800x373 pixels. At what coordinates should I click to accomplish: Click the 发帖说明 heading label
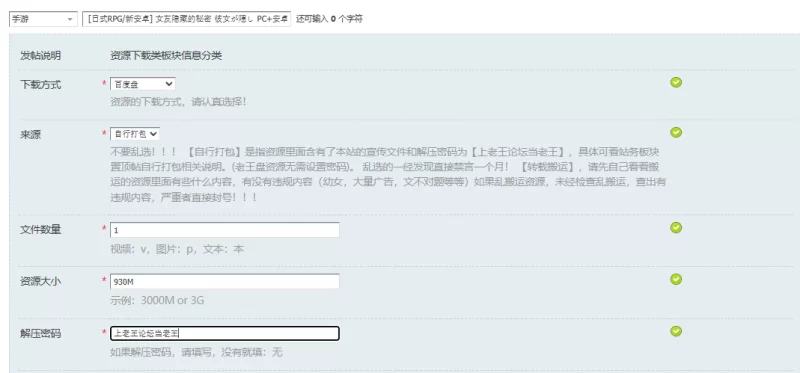(x=40, y=56)
